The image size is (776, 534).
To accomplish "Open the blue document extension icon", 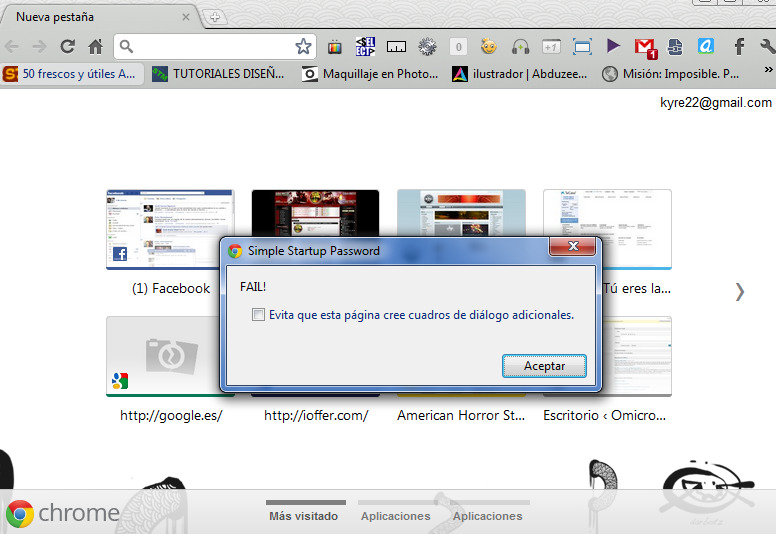I will [x=675, y=47].
